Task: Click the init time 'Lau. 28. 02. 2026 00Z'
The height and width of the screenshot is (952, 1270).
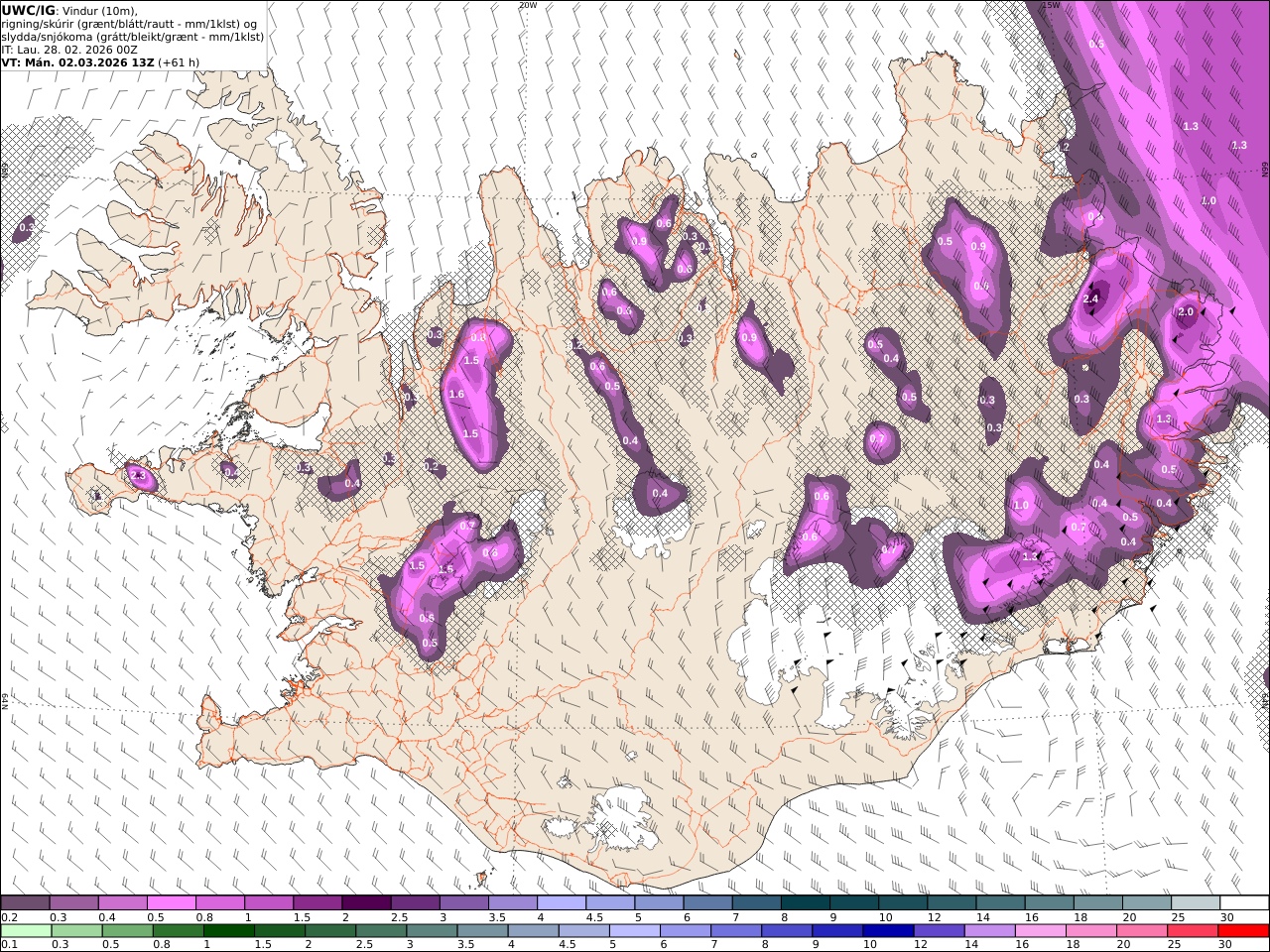Action: tap(77, 49)
